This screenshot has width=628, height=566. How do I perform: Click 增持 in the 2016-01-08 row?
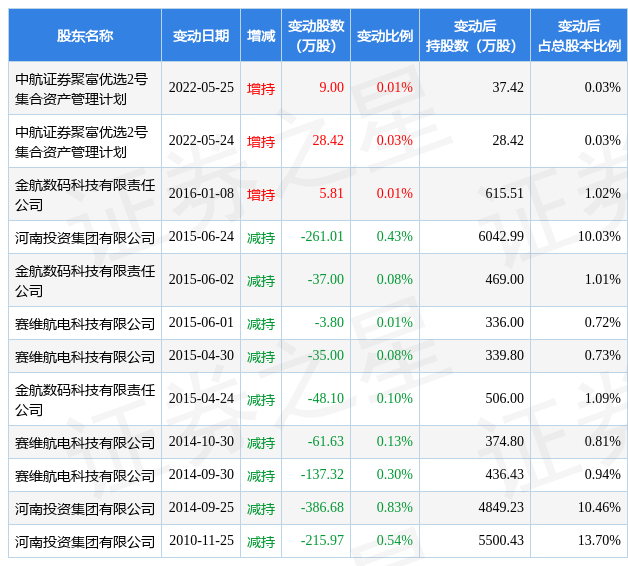261,194
